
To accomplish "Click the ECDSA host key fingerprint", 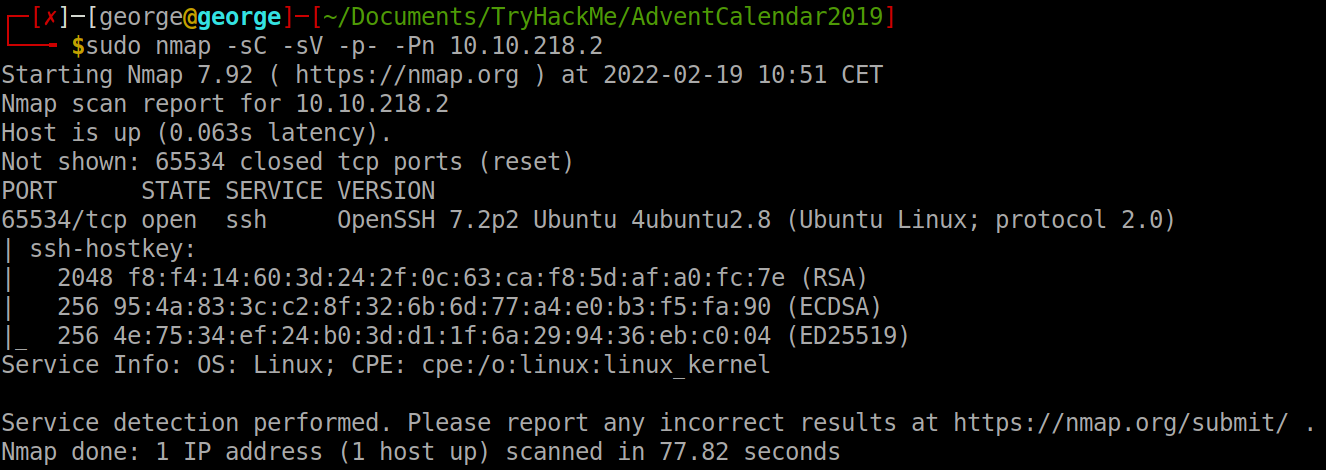I will [456, 306].
